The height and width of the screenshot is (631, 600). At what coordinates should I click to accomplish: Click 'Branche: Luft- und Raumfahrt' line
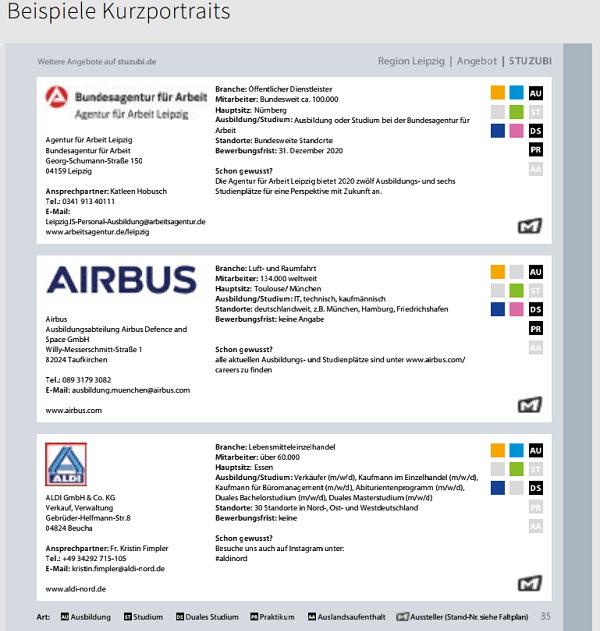(266, 268)
